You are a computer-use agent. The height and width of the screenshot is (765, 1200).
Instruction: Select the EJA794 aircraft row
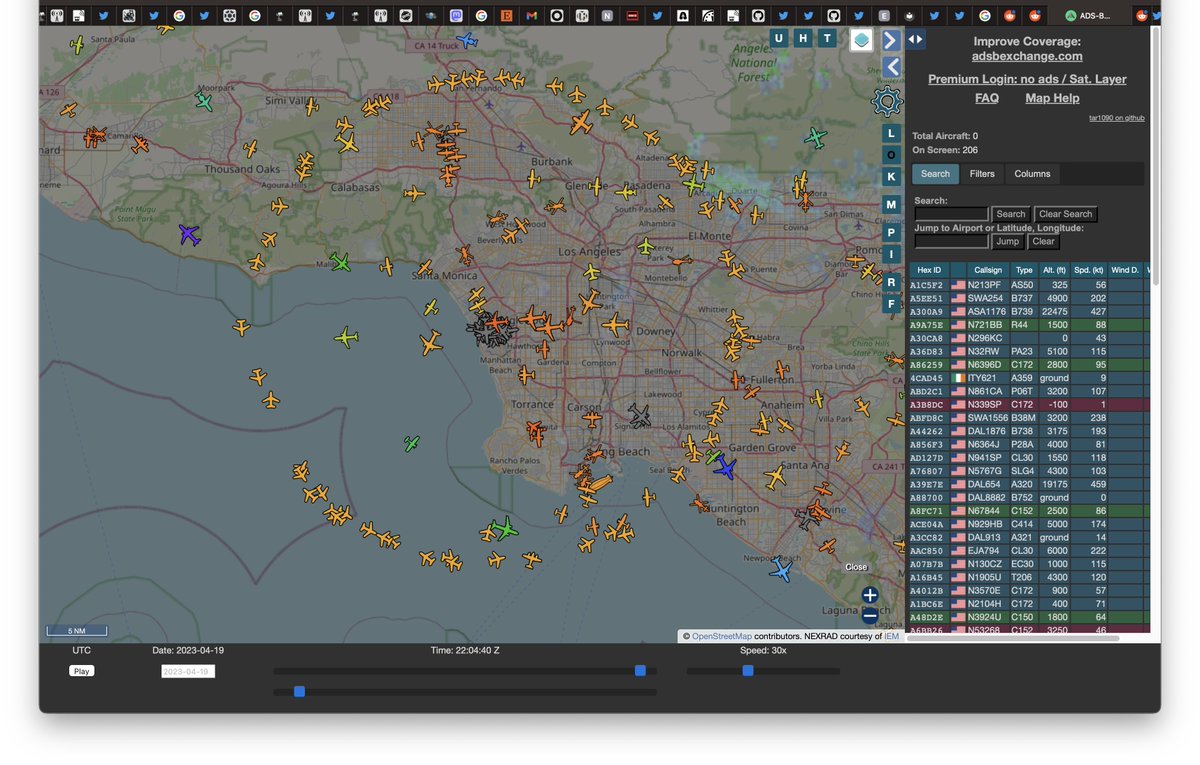point(1029,550)
